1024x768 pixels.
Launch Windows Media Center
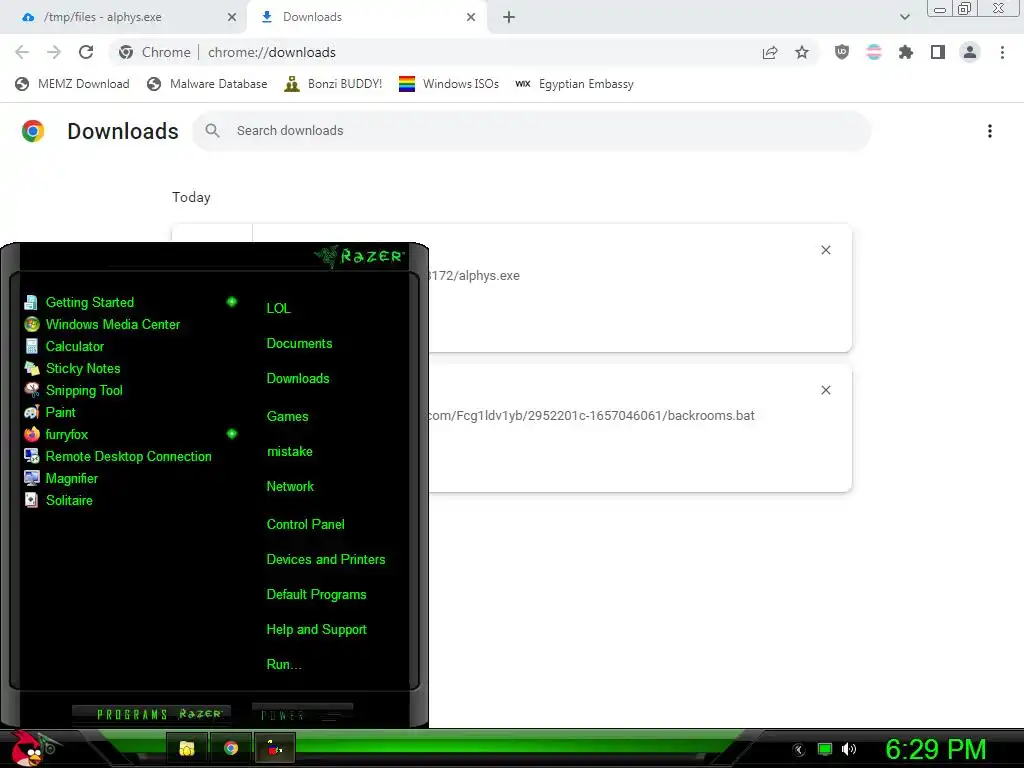(102, 325)
